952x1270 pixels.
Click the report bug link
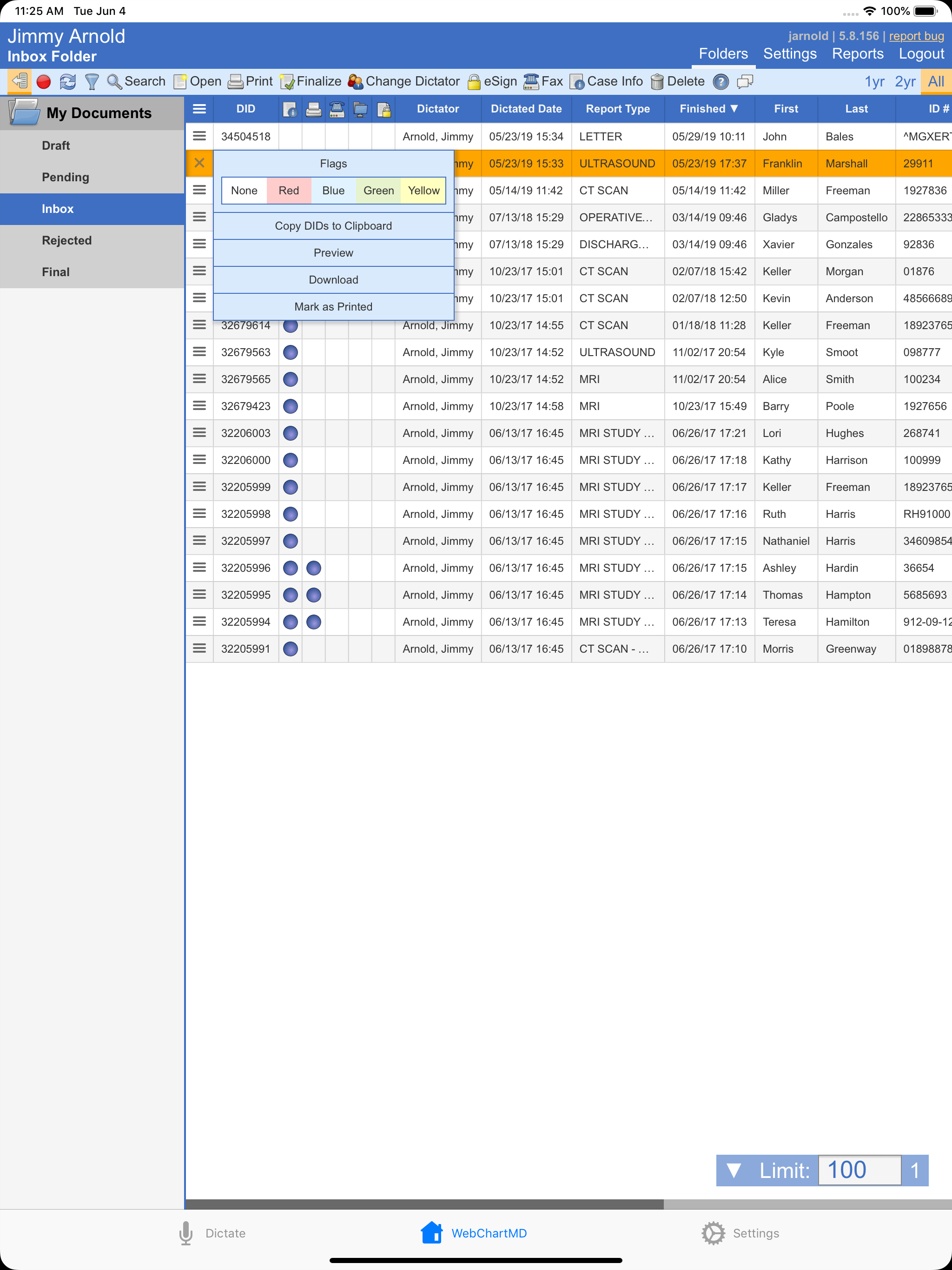point(916,36)
